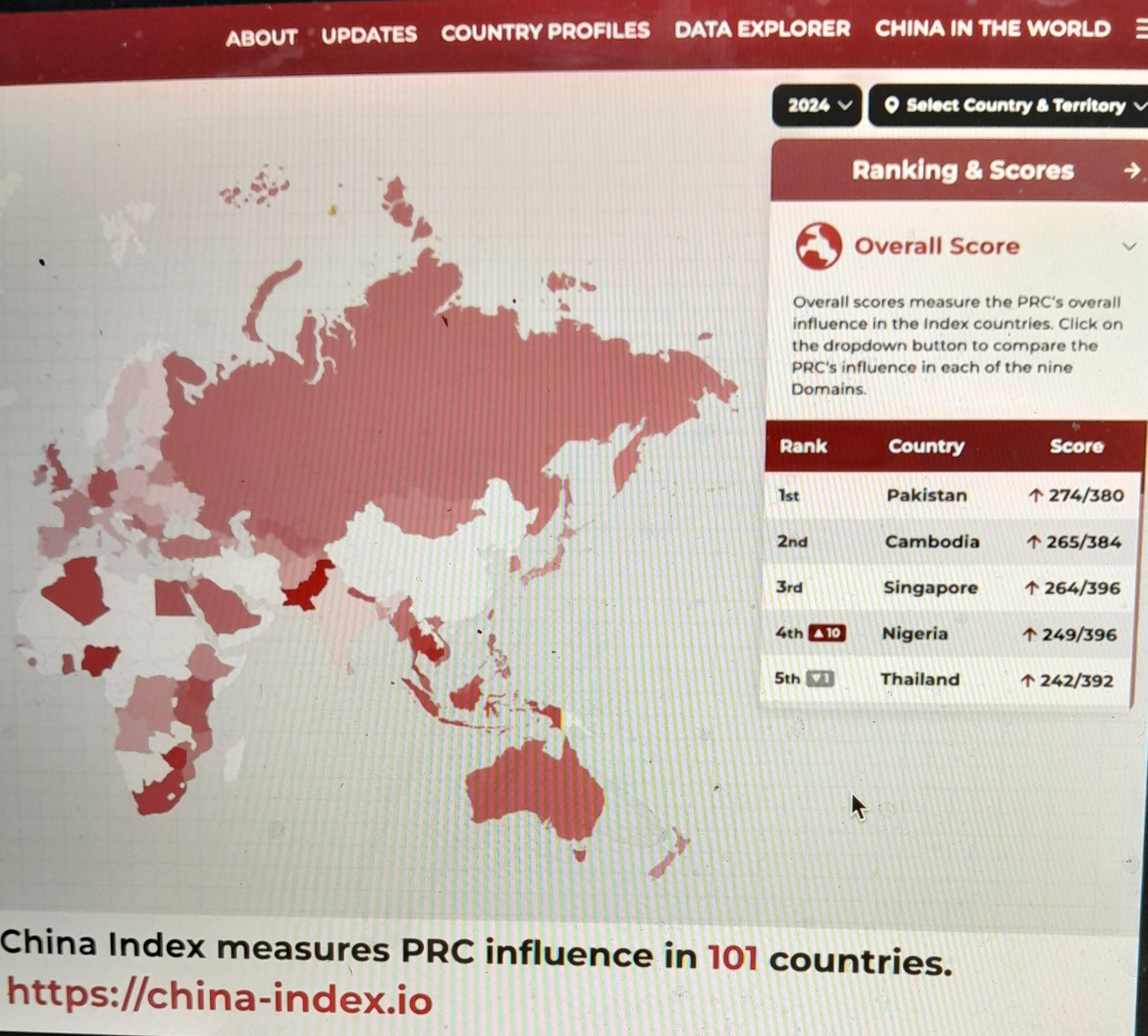1148x1036 pixels.
Task: Open the hamburger menu icon in navbar
Action: coord(1141,28)
